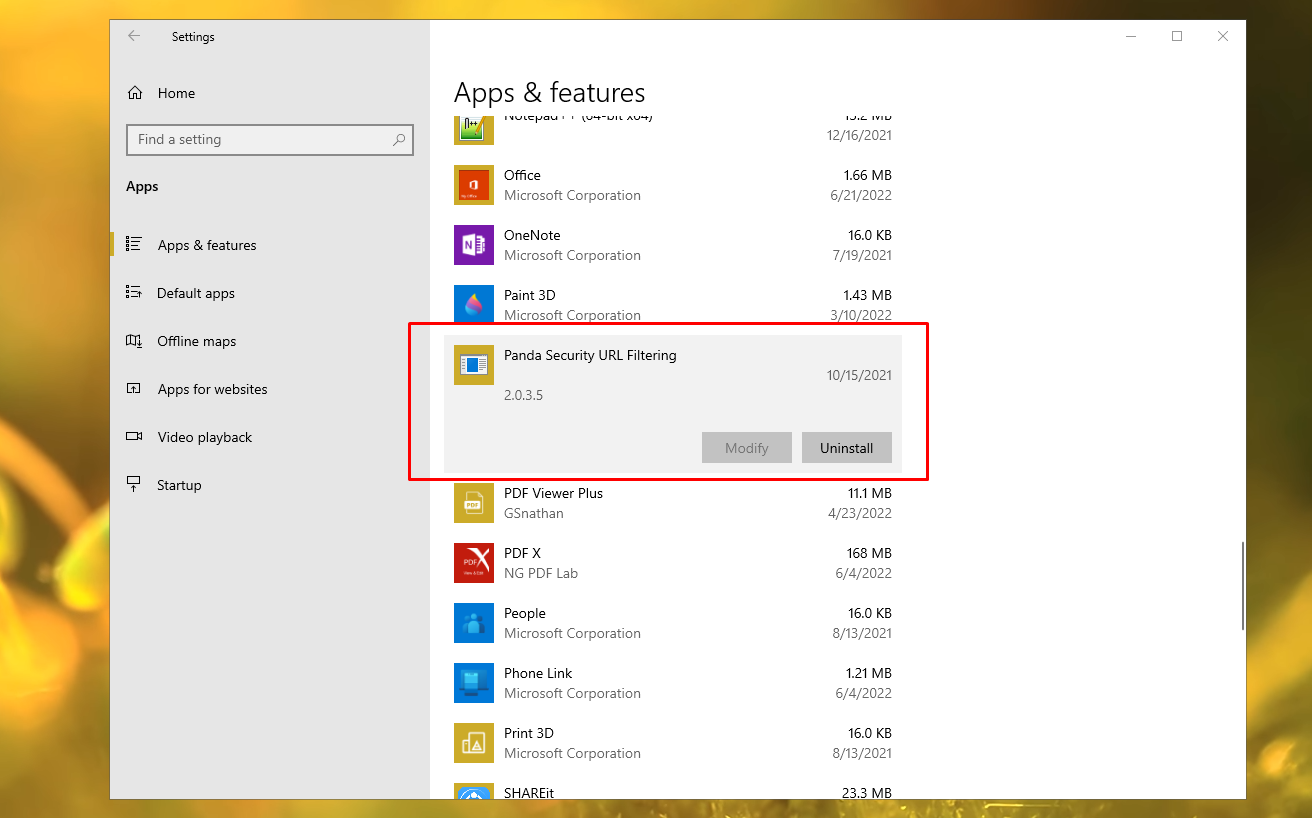Uninstall Panda Security URL Filtering
1312x818 pixels.
point(846,448)
